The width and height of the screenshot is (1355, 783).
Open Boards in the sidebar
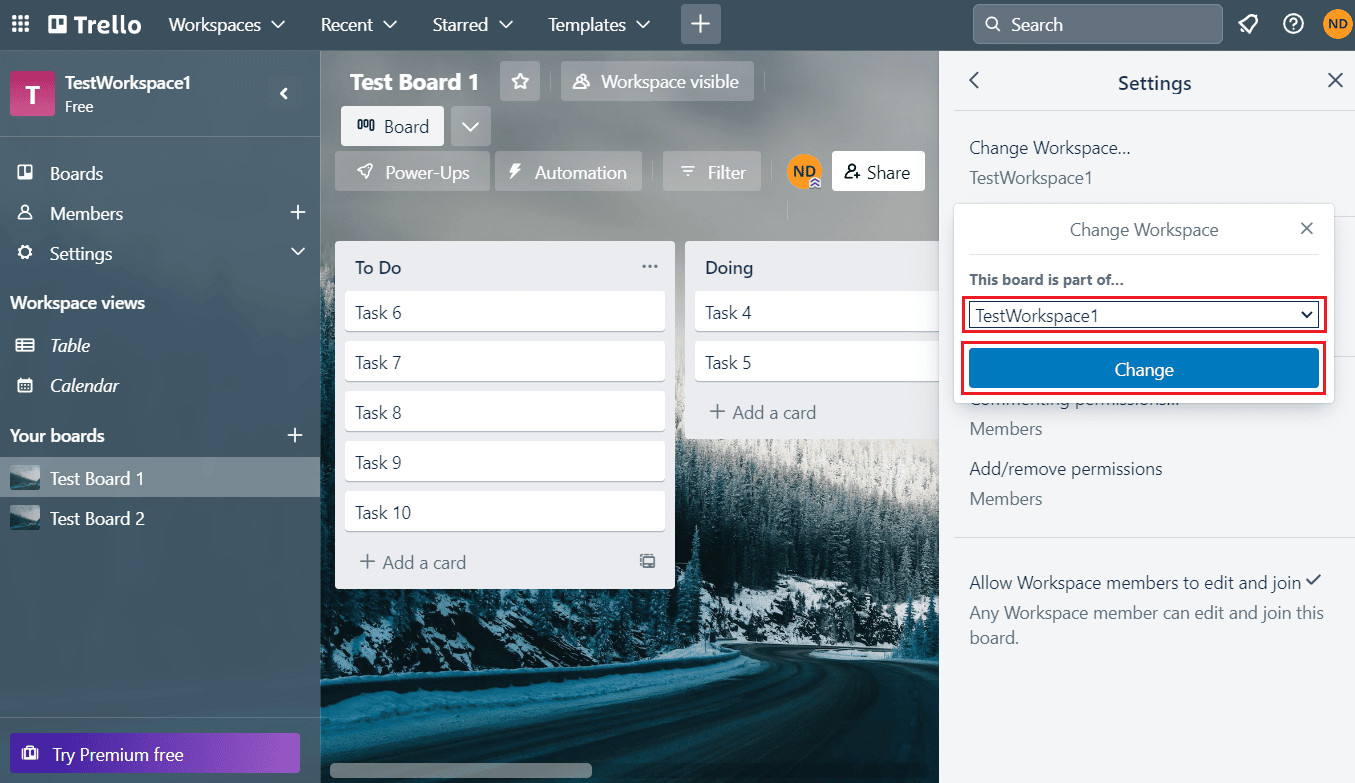[x=76, y=173]
